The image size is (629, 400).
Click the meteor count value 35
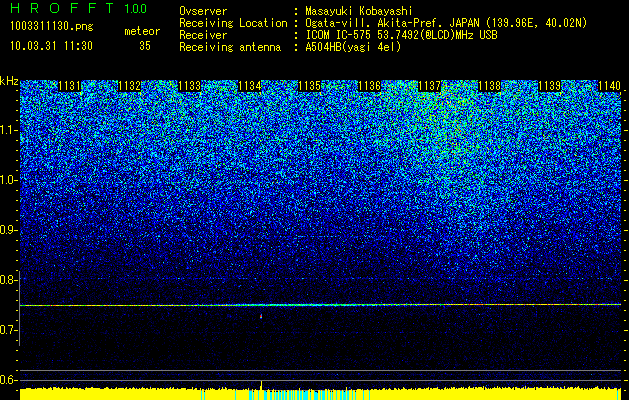tap(145, 46)
